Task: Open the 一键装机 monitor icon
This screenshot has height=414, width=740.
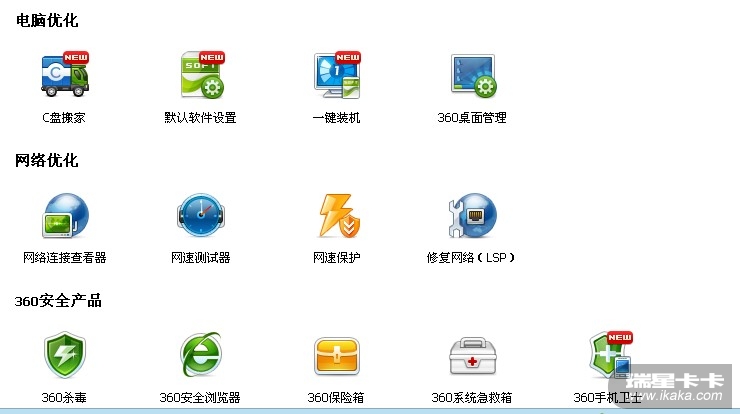Action: tap(337, 74)
